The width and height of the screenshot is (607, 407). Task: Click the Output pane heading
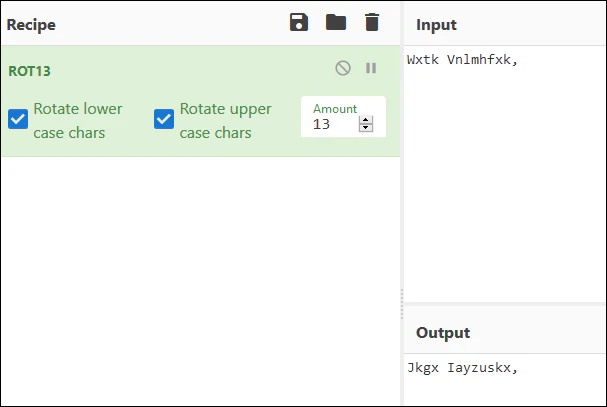443,333
